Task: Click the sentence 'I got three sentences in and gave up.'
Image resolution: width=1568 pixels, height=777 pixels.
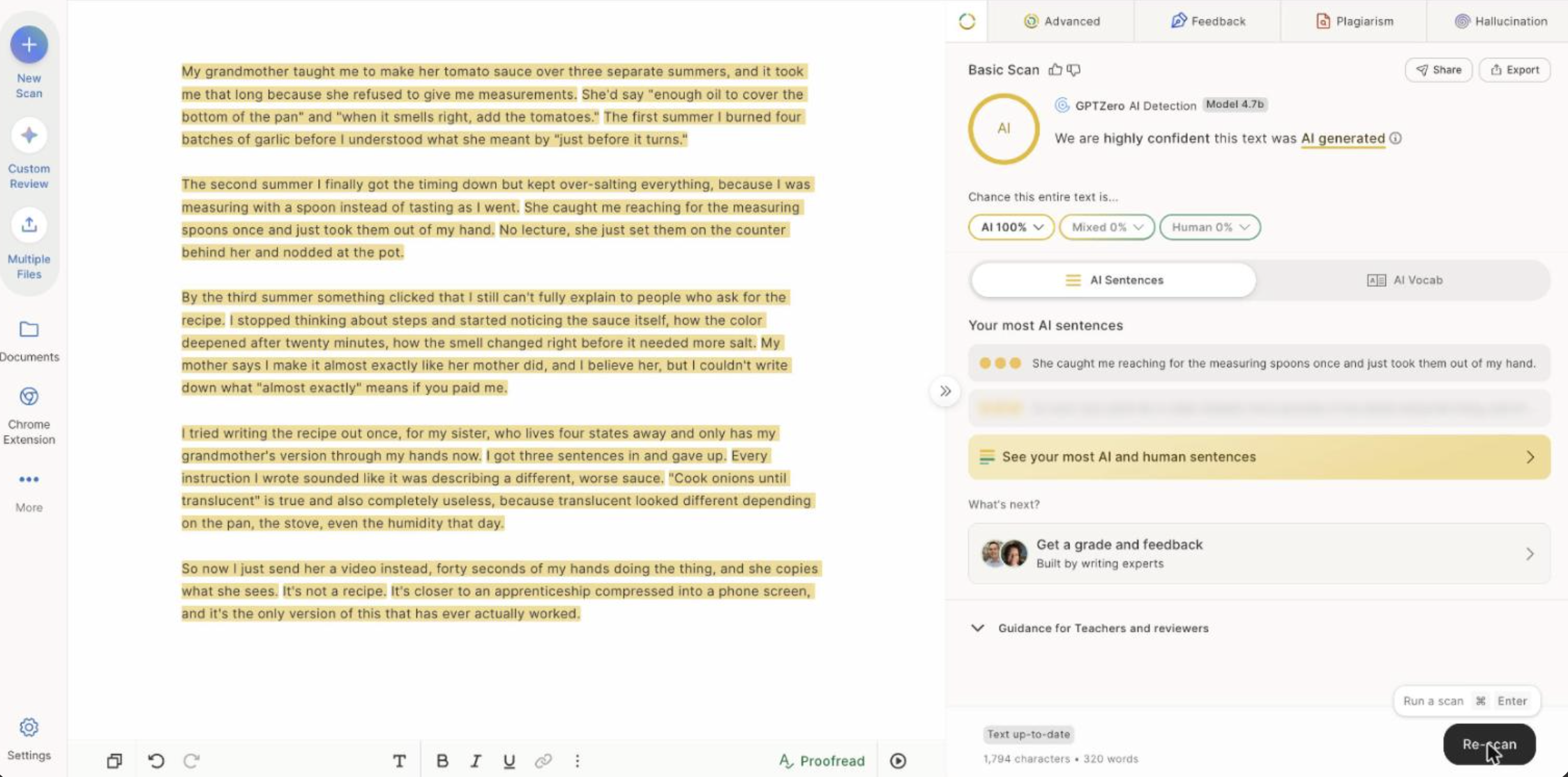Action: pos(605,456)
